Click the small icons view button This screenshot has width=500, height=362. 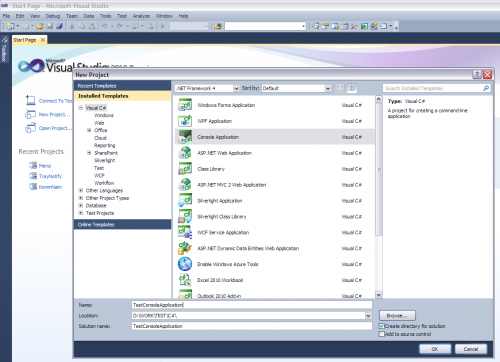(x=340, y=88)
